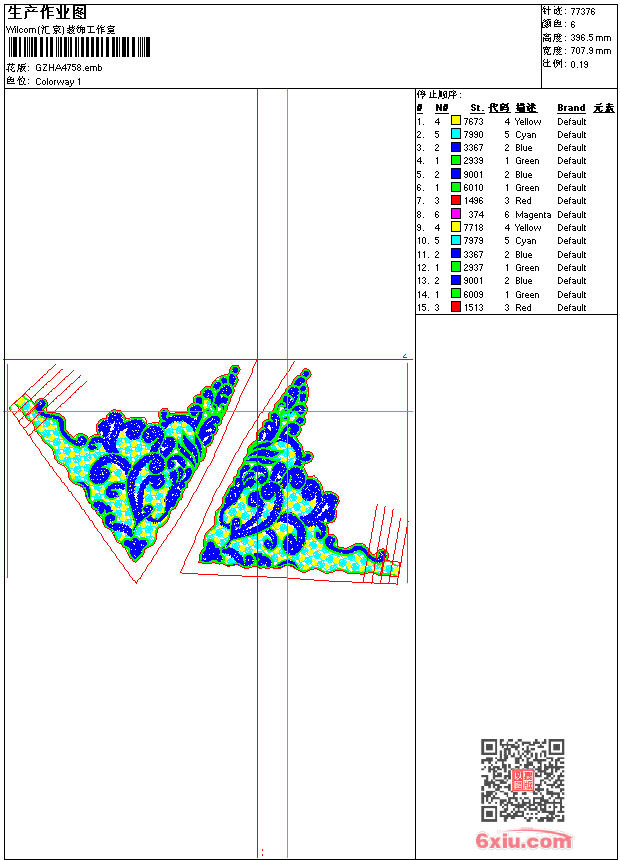The image size is (620, 860).
Task: Click the red seal in the QR code
Action: click(523, 780)
